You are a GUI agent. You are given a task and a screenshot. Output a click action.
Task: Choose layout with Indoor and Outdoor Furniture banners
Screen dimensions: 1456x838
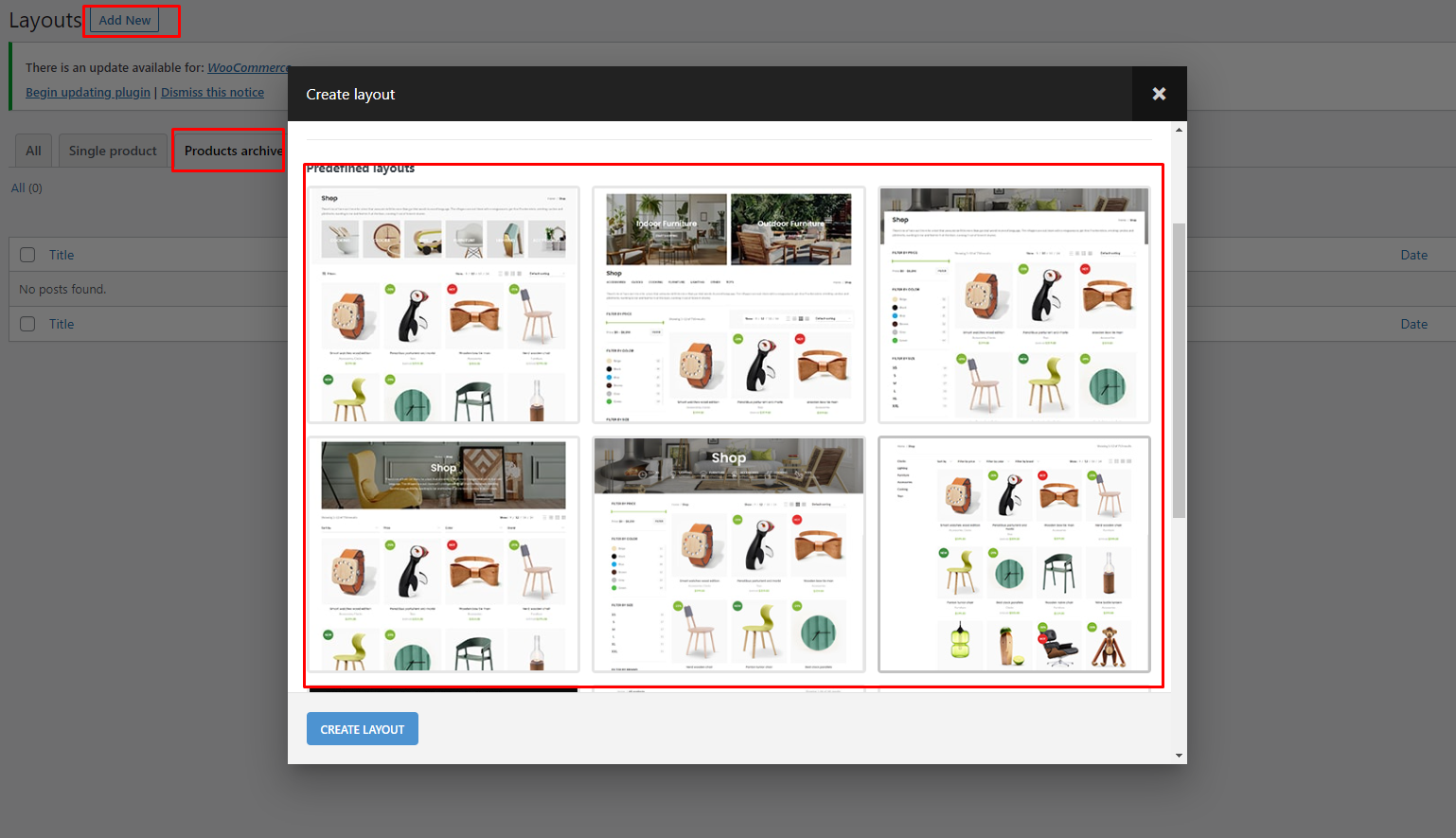(x=729, y=305)
